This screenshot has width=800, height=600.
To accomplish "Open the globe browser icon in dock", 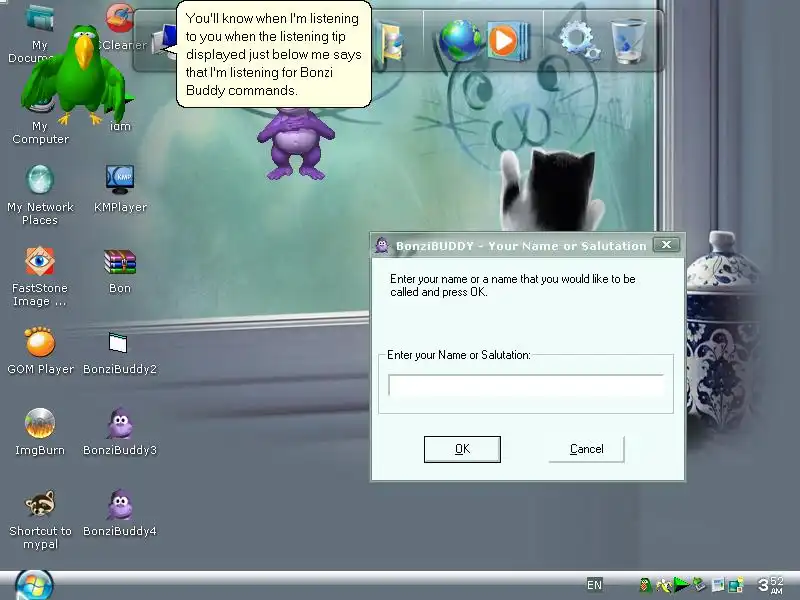I will (x=459, y=41).
